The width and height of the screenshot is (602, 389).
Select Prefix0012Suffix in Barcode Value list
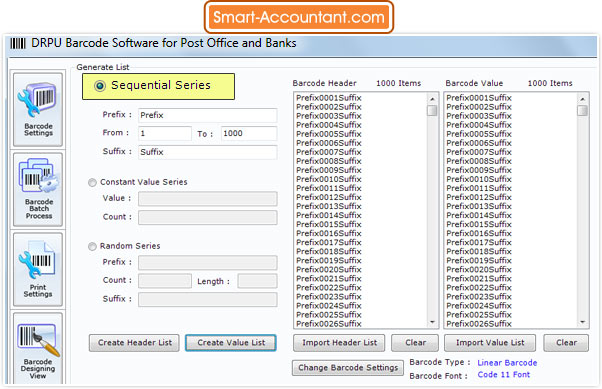click(479, 197)
